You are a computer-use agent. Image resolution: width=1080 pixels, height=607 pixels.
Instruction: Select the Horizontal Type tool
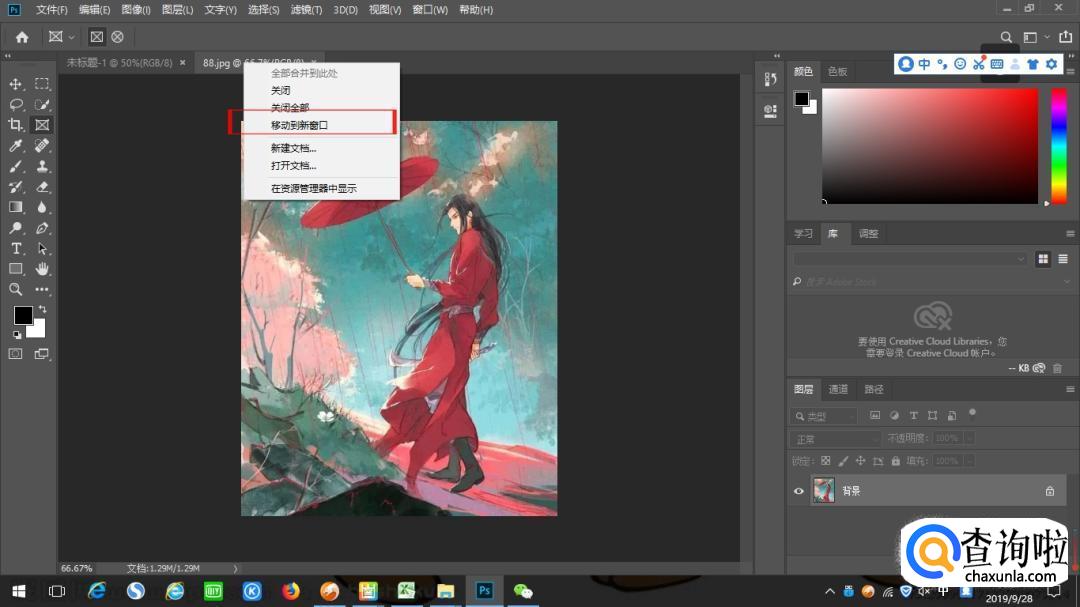15,248
